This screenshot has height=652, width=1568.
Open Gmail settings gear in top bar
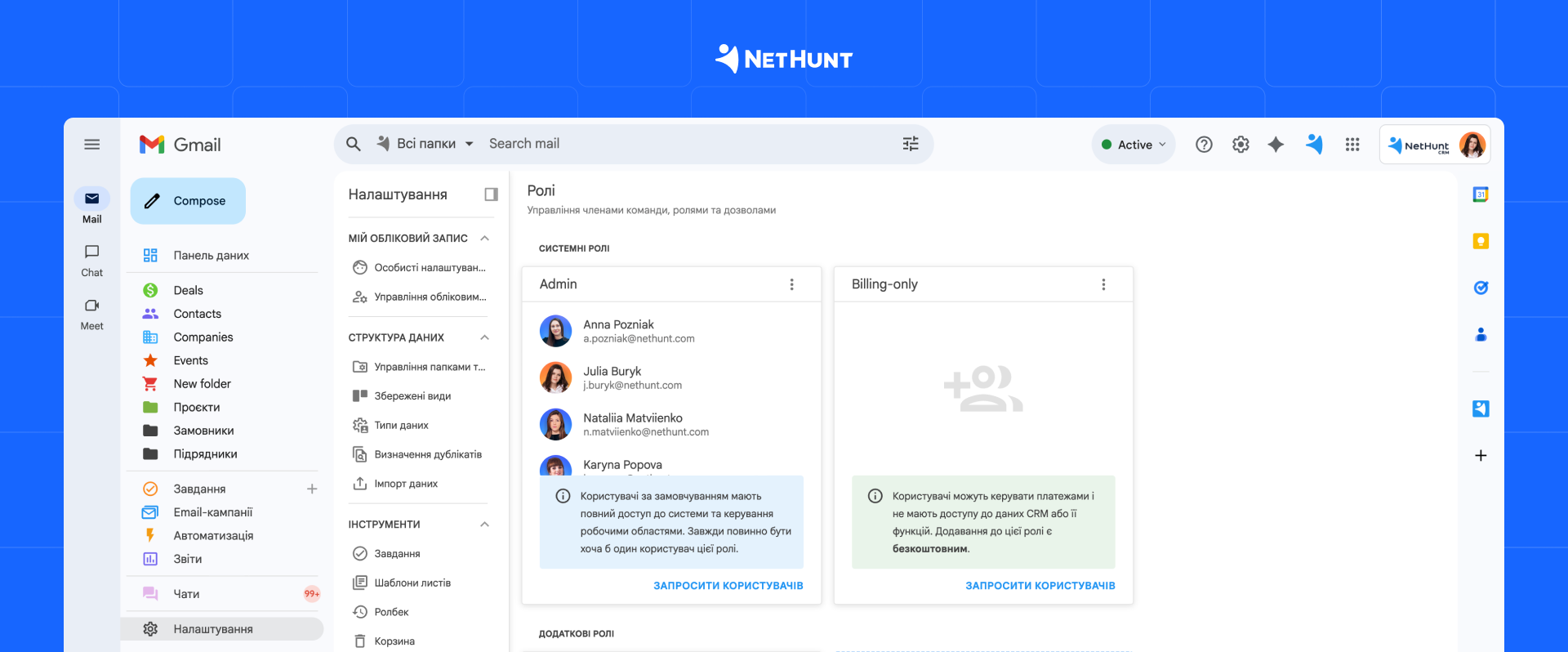pos(1241,145)
